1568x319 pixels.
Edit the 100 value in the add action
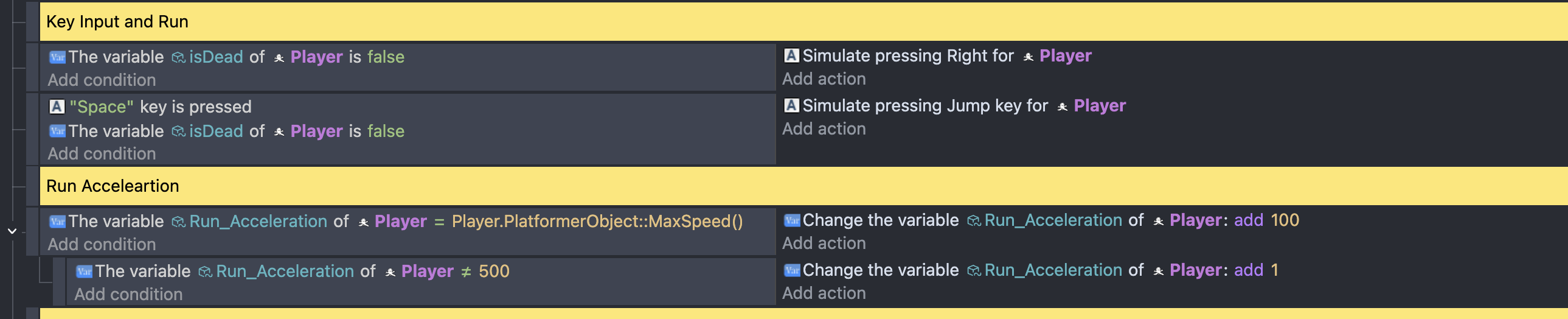(1285, 220)
